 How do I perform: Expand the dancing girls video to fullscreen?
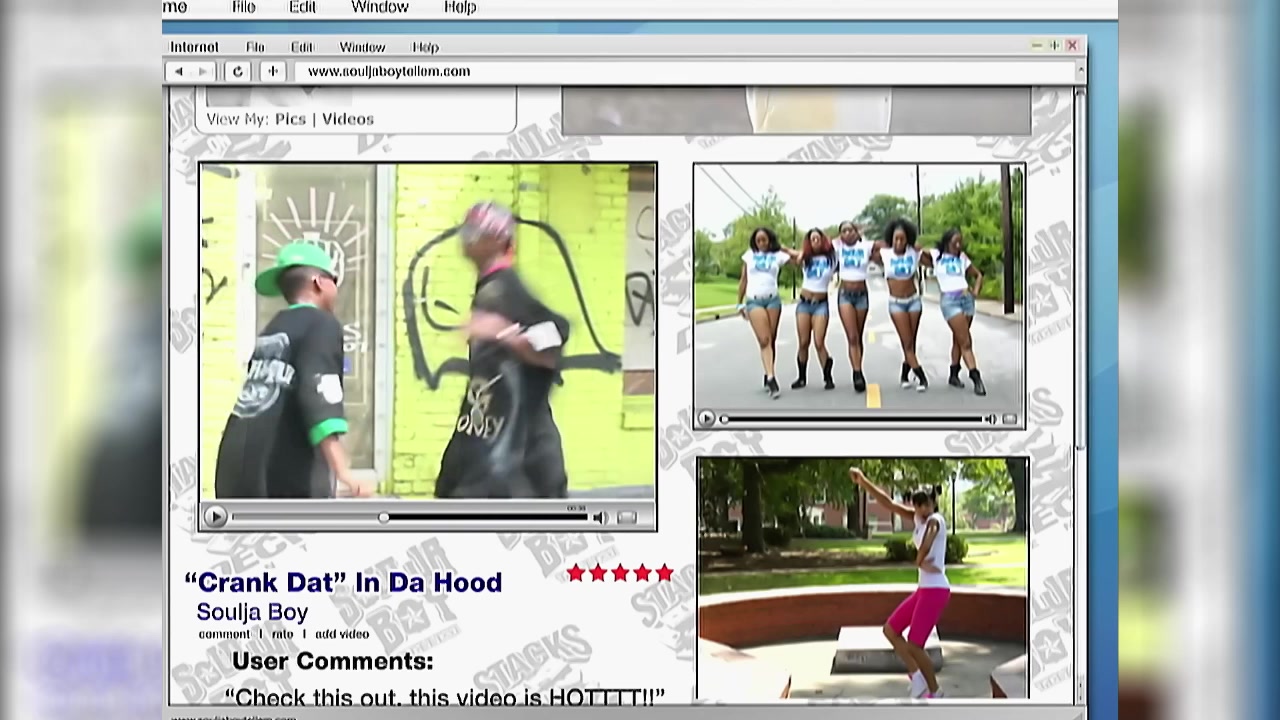(1009, 420)
